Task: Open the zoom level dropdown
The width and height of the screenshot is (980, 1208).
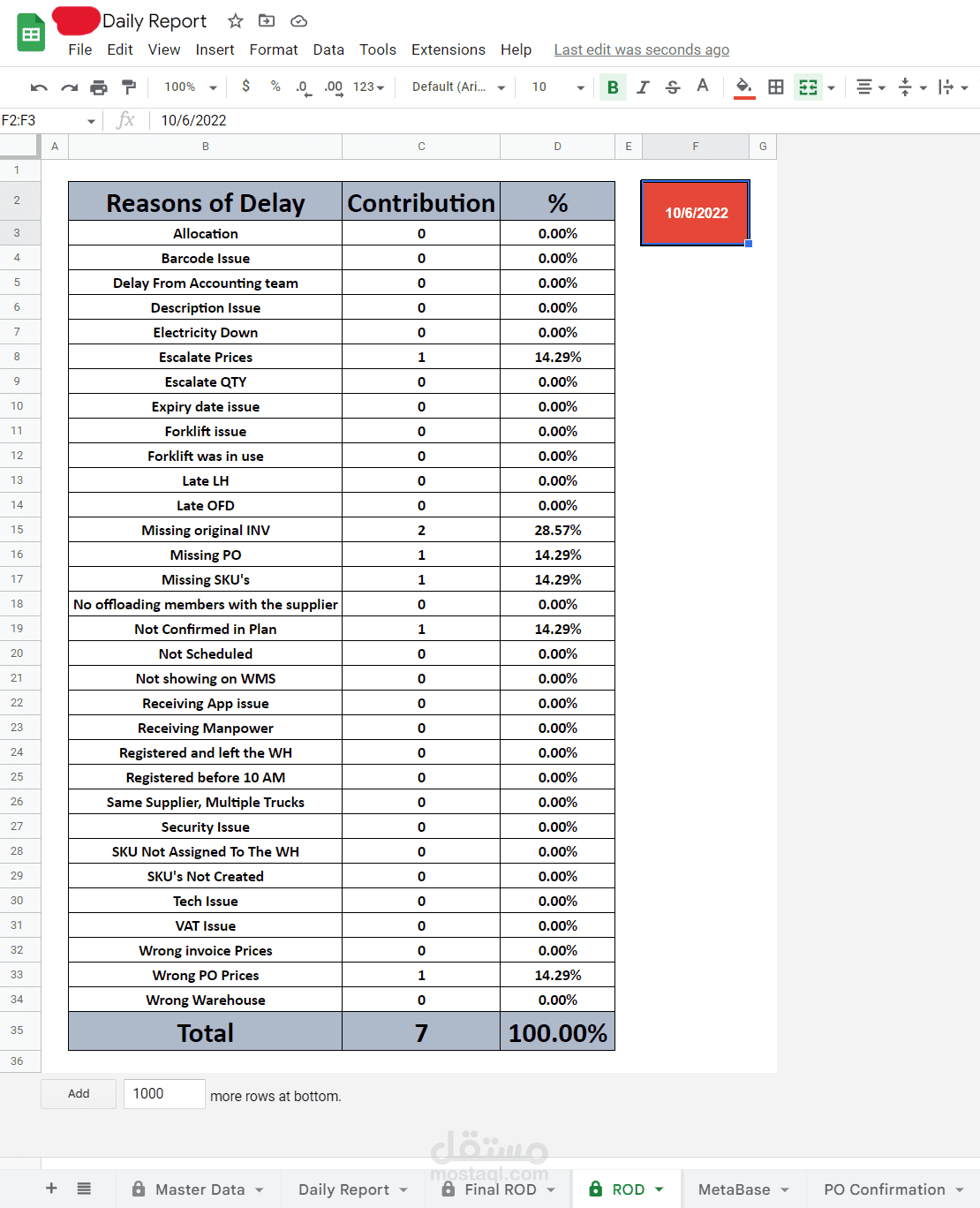Action: pos(190,87)
